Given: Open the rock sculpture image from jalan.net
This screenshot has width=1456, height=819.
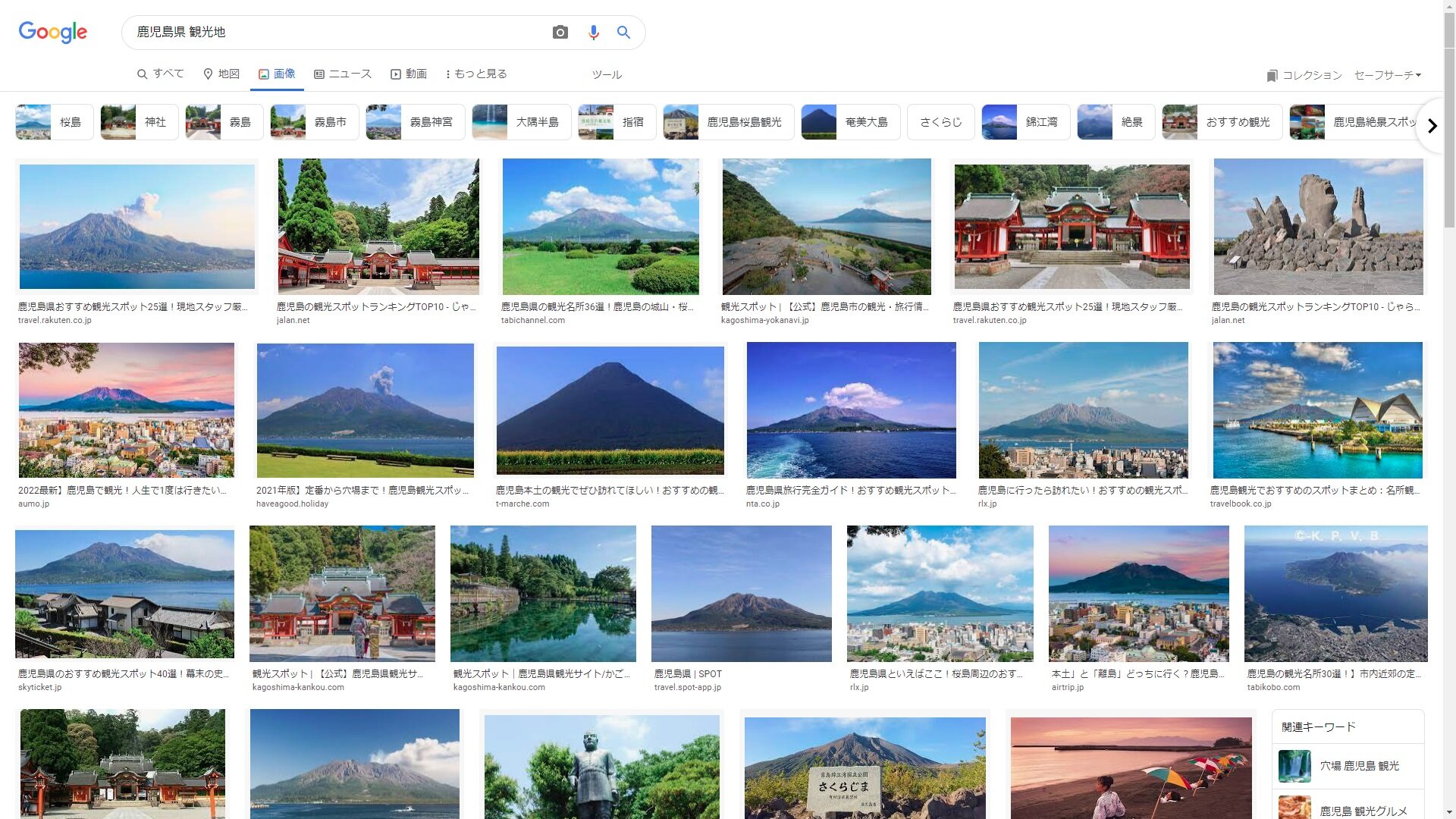Looking at the screenshot, I should click(x=1318, y=227).
